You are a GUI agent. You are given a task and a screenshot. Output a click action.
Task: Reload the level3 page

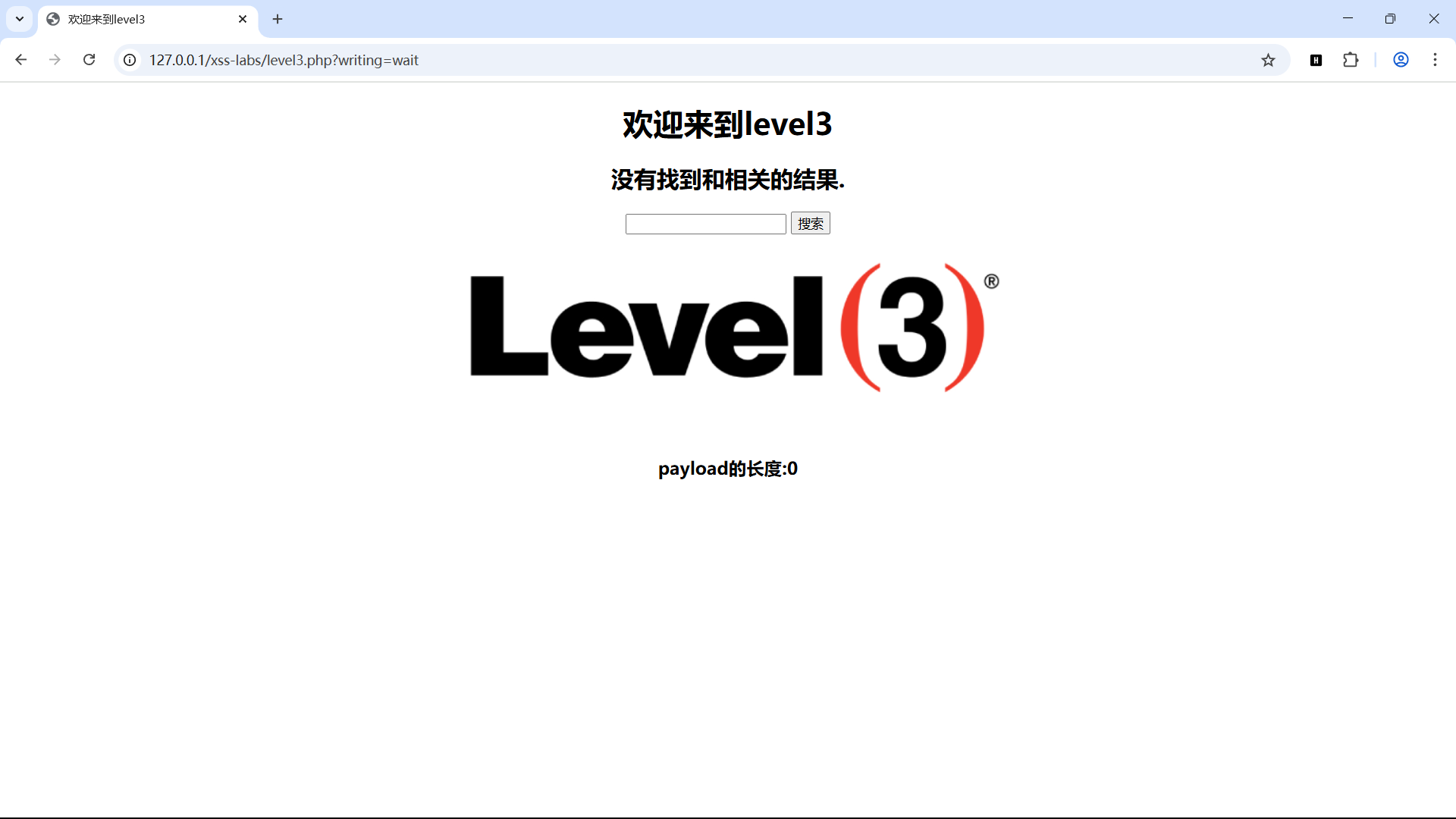click(x=89, y=60)
